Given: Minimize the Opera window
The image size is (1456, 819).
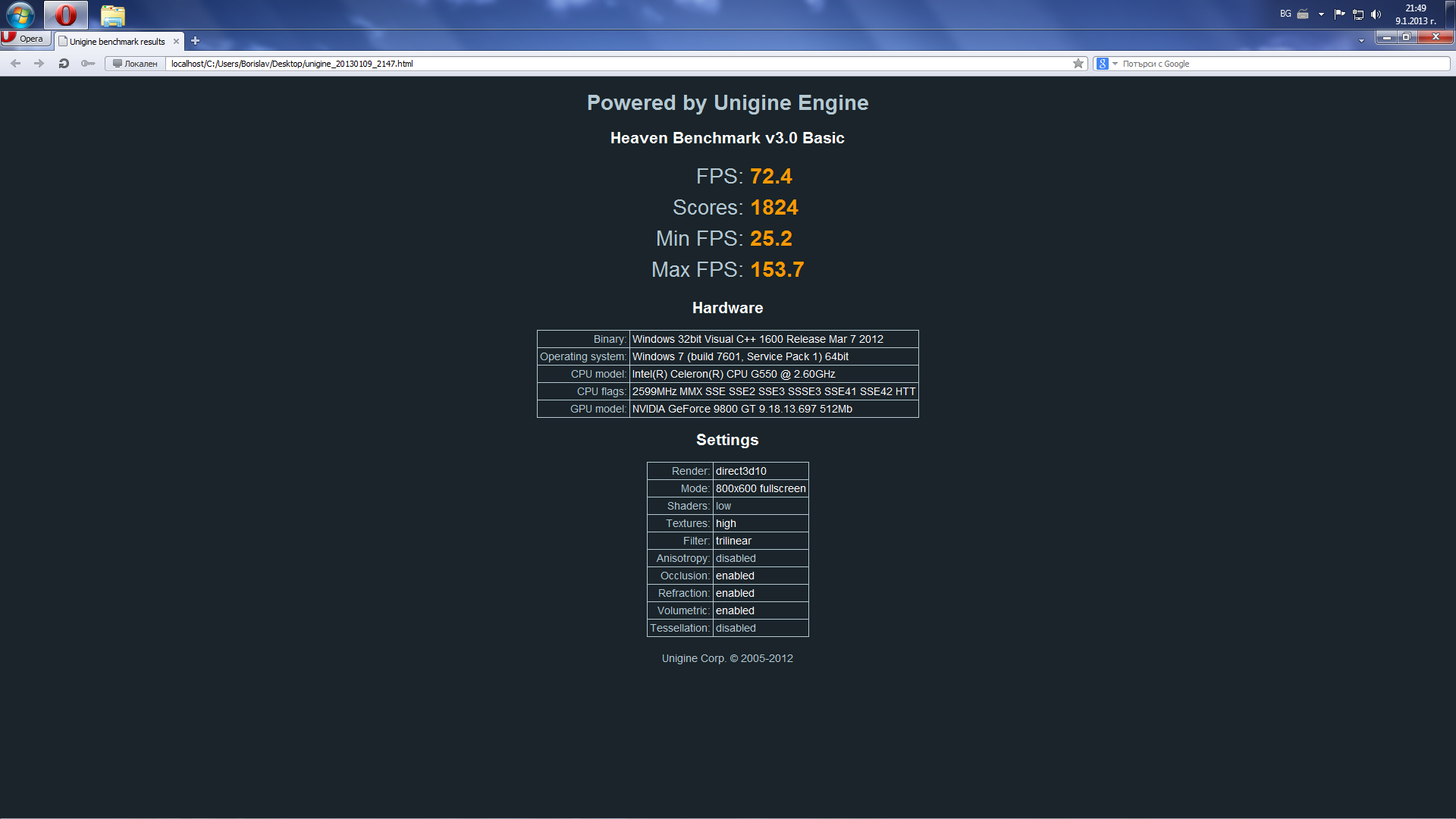Looking at the screenshot, I should pos(1386,37).
